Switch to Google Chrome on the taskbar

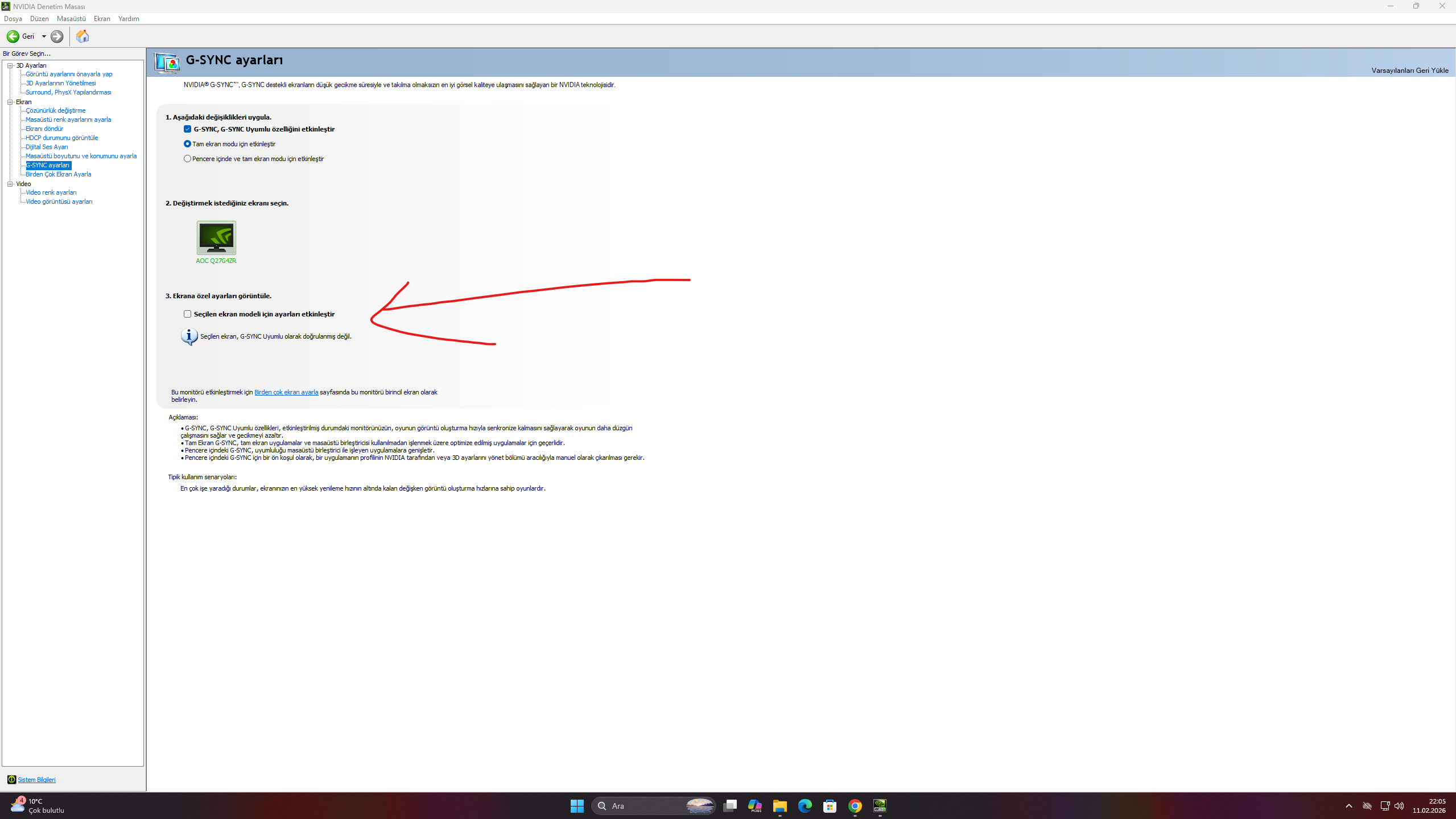(x=855, y=806)
